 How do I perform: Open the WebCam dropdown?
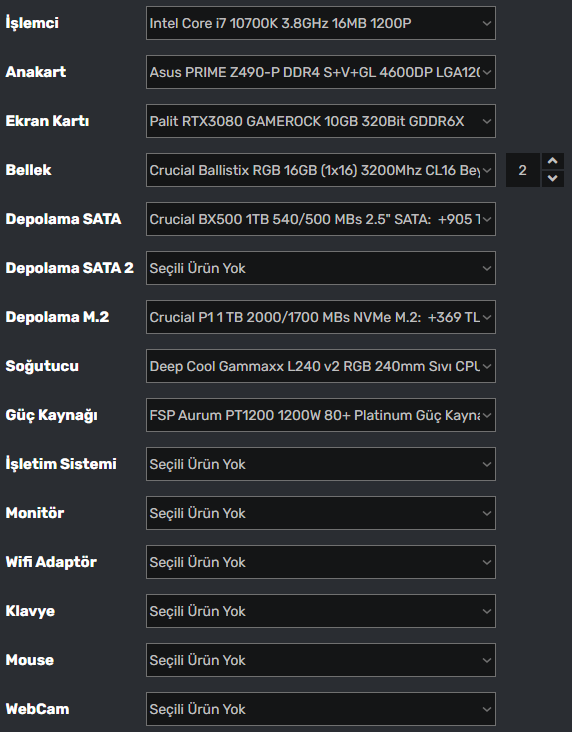[x=321, y=710]
